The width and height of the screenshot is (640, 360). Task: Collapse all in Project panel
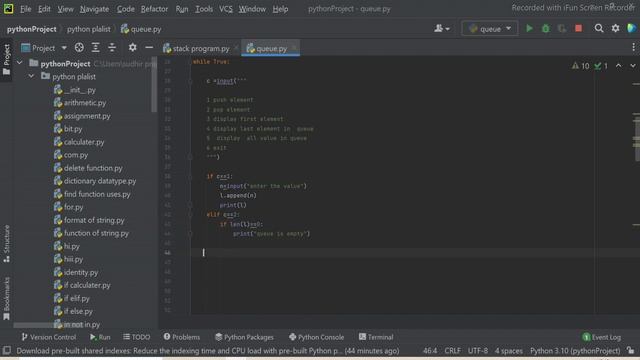(112, 48)
